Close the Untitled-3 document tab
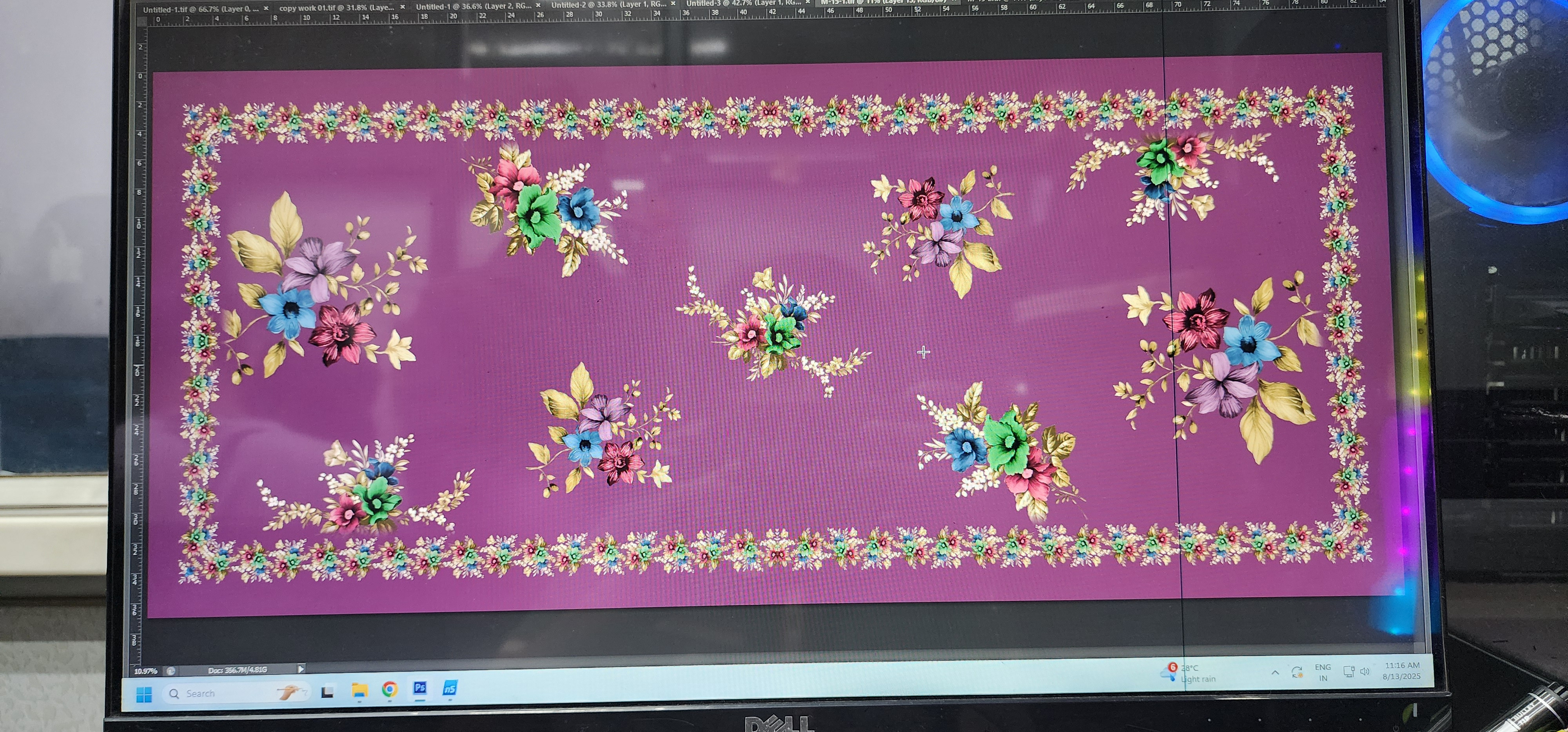The height and width of the screenshot is (732, 1568). pyautogui.click(x=807, y=3)
